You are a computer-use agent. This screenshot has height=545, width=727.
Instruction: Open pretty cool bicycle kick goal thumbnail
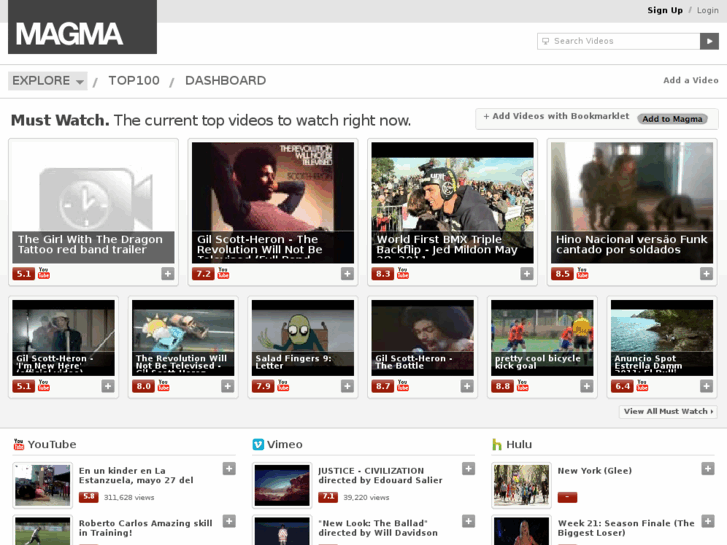tap(542, 338)
